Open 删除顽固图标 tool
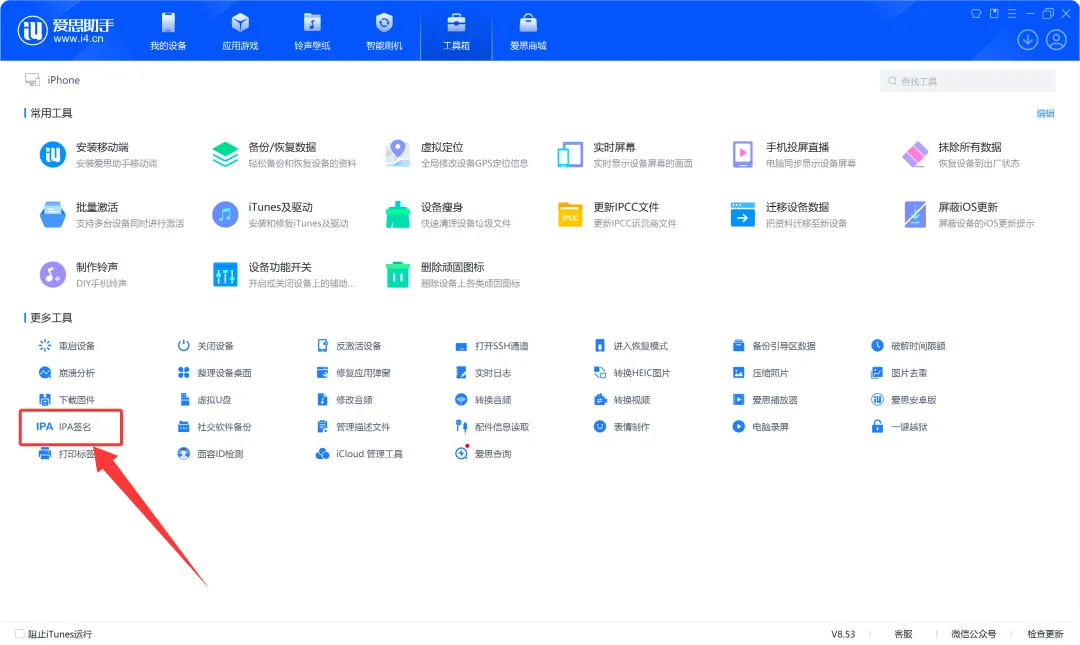This screenshot has width=1080, height=645. pos(452,274)
